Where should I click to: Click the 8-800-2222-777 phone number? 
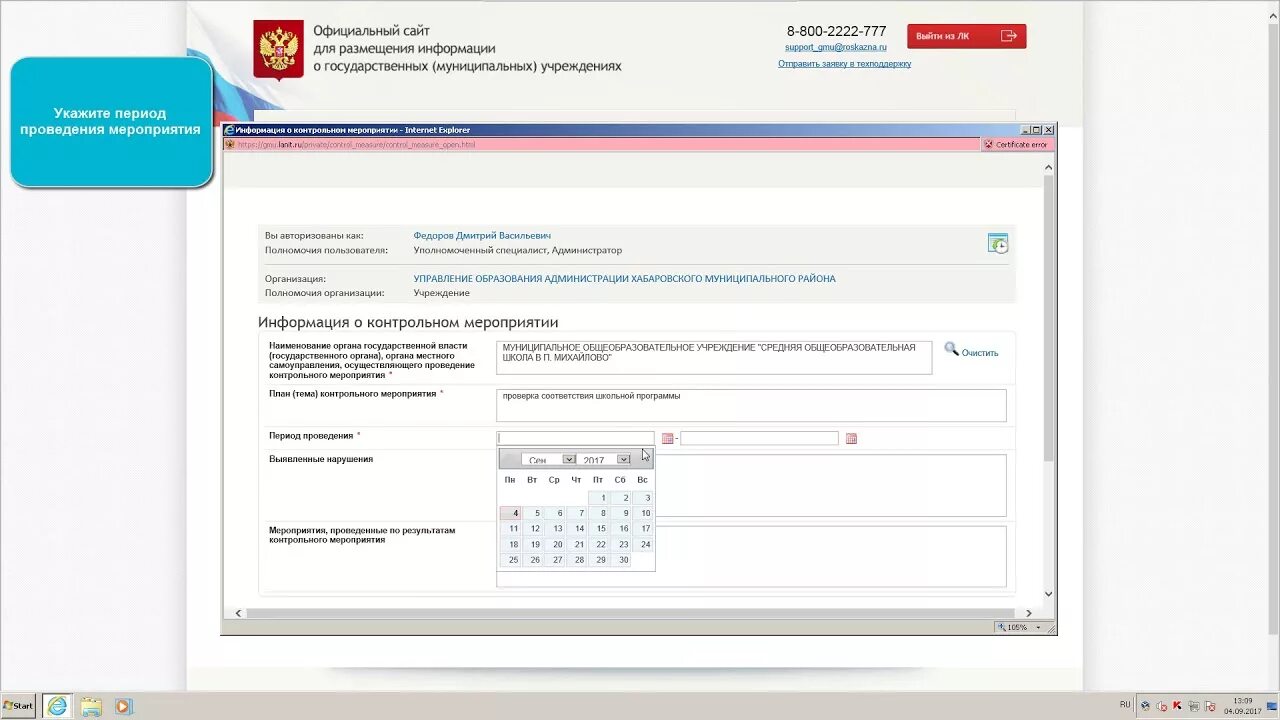tap(836, 31)
